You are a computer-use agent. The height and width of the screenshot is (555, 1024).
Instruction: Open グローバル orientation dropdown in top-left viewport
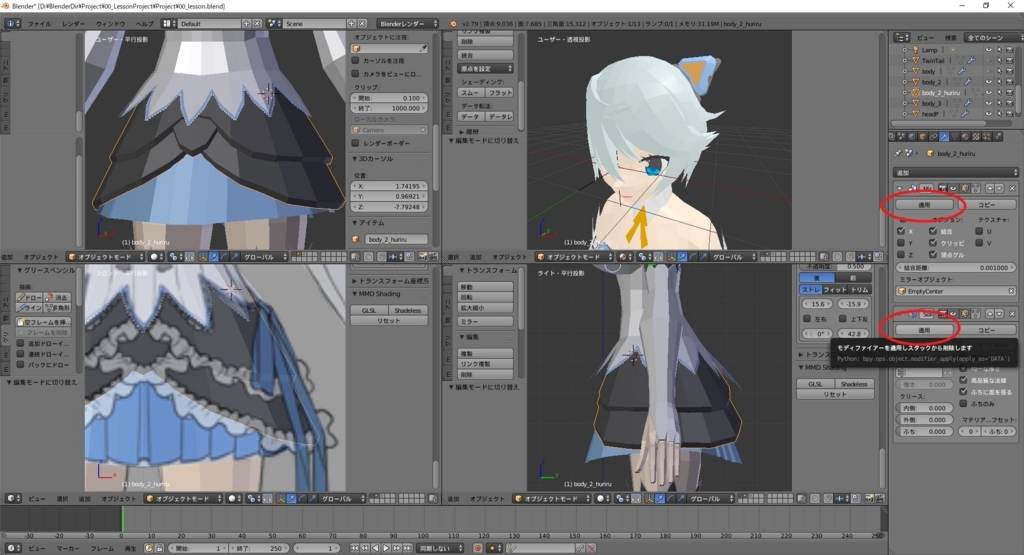pos(263,257)
